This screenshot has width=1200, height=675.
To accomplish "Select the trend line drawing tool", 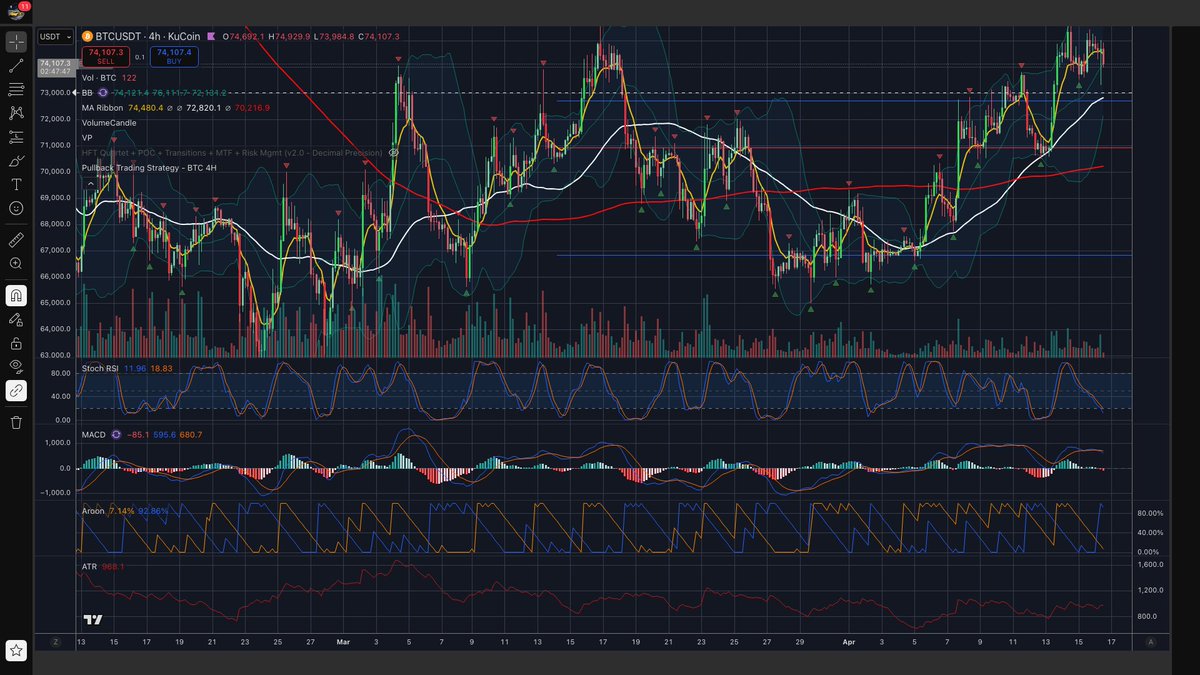I will [16, 65].
